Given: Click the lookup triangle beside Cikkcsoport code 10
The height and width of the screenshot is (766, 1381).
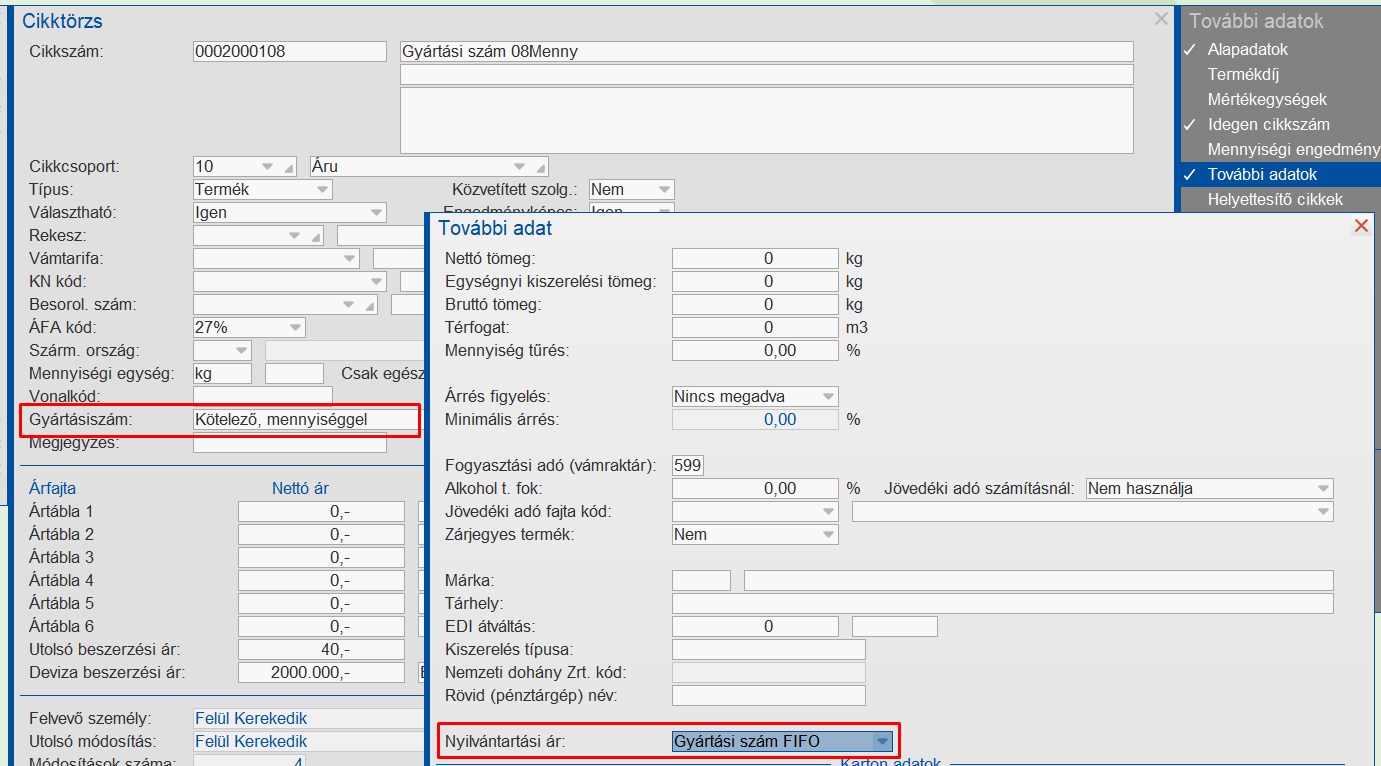Looking at the screenshot, I should pyautogui.click(x=291, y=168).
